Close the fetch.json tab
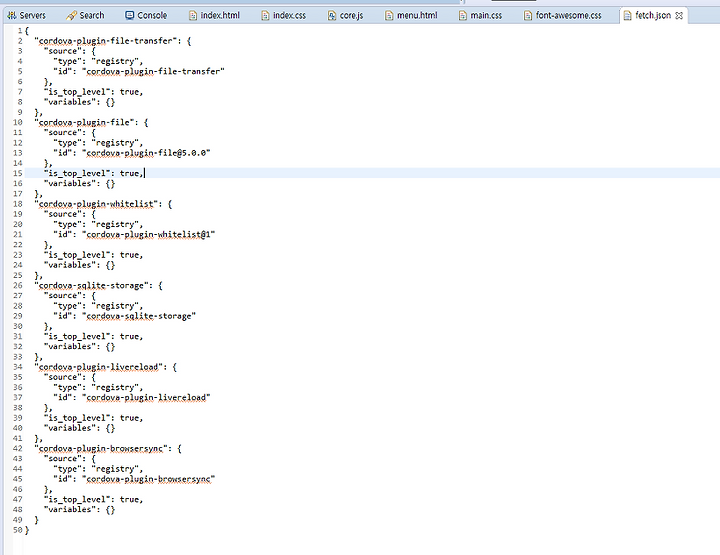Viewport: 720px width, 555px height. coord(679,16)
